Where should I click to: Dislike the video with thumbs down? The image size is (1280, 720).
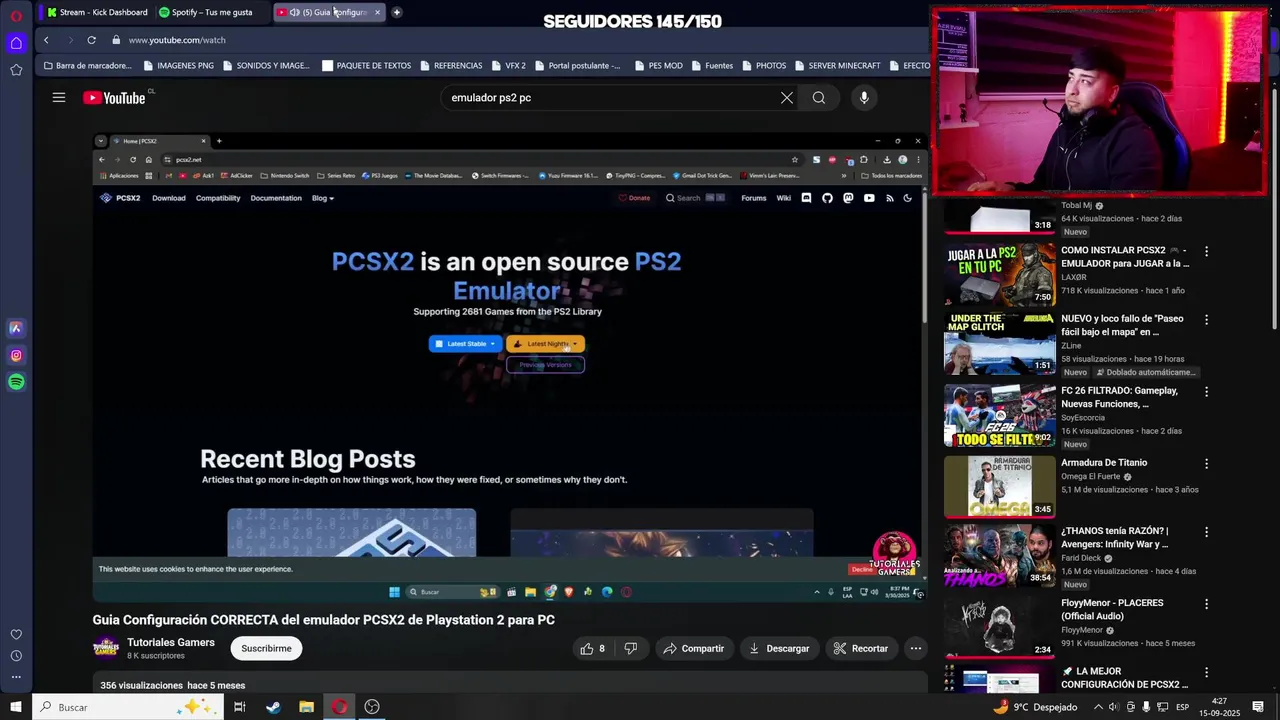630,648
